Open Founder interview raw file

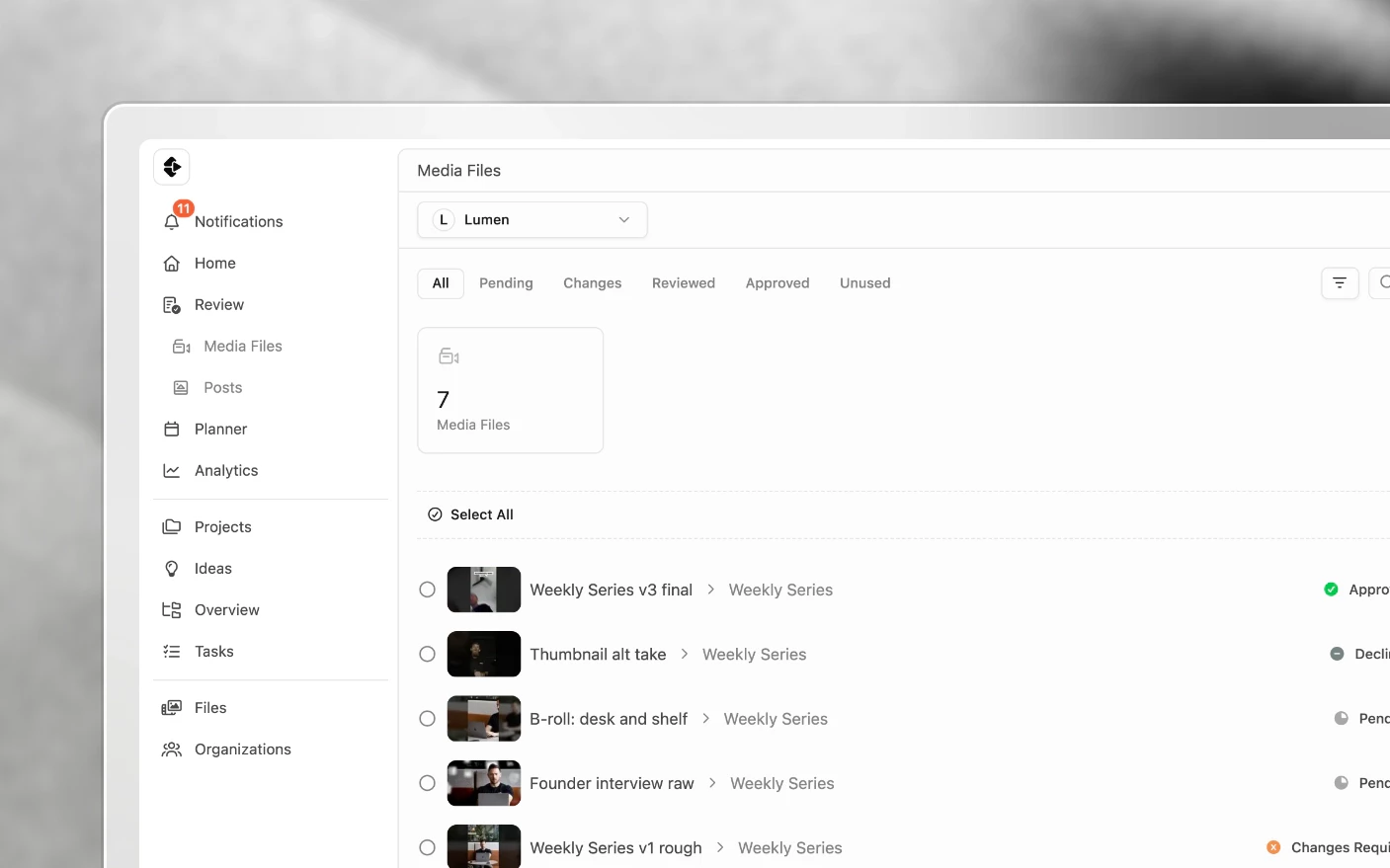coord(612,783)
